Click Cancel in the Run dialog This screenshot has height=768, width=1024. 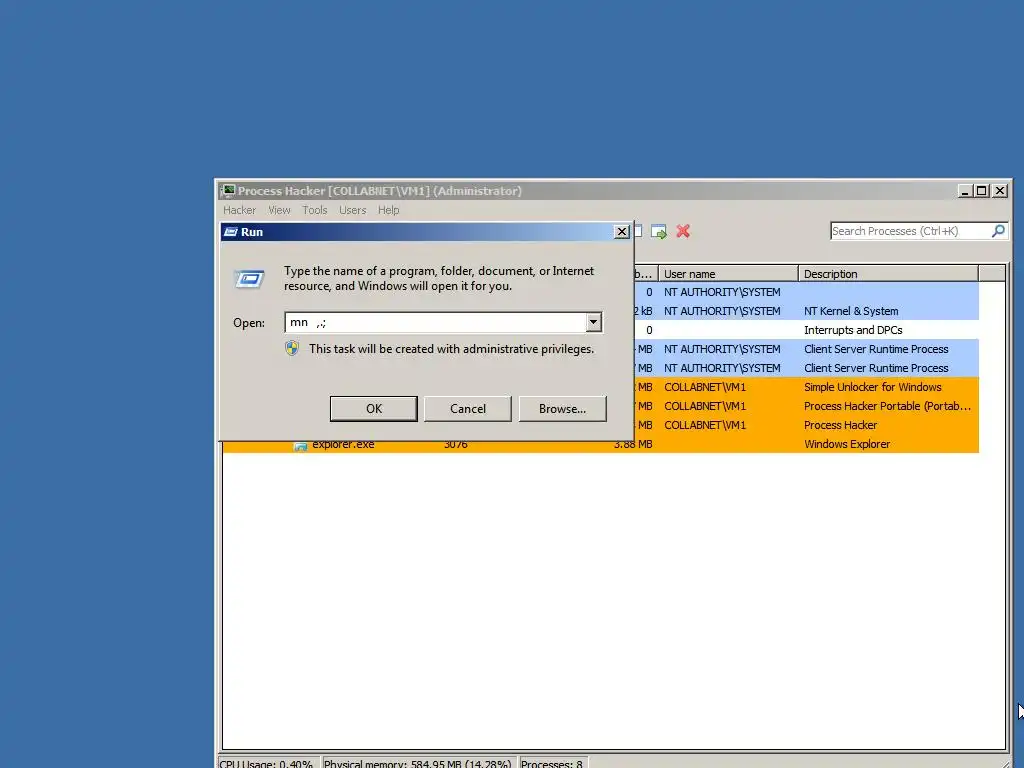tap(468, 409)
